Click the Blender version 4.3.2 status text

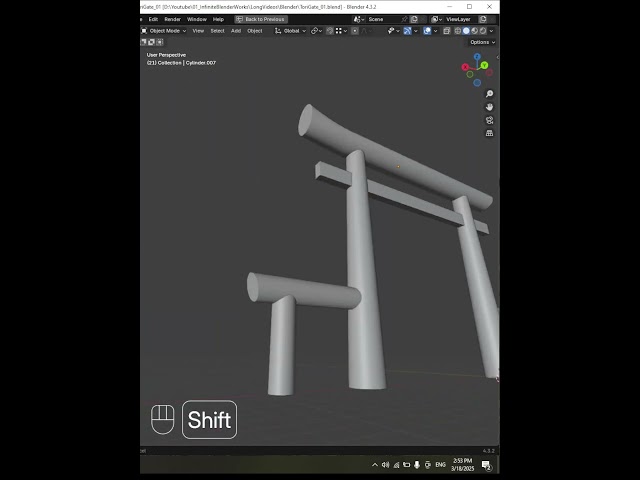click(489, 451)
